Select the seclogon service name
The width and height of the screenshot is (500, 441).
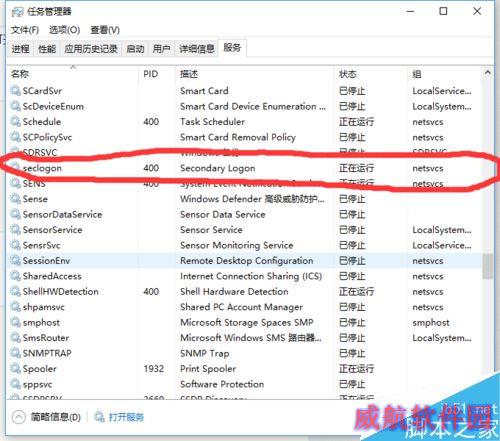click(42, 168)
